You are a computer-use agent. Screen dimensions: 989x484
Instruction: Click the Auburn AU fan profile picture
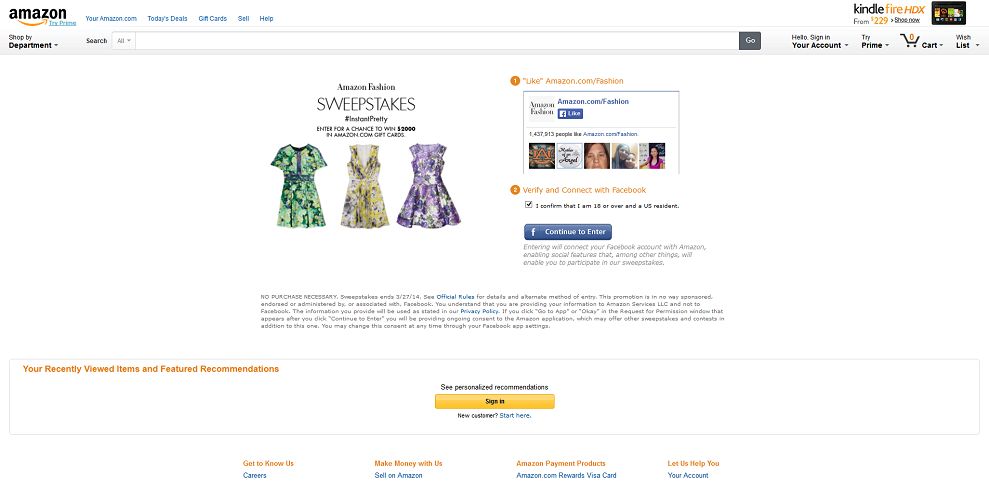[x=541, y=156]
